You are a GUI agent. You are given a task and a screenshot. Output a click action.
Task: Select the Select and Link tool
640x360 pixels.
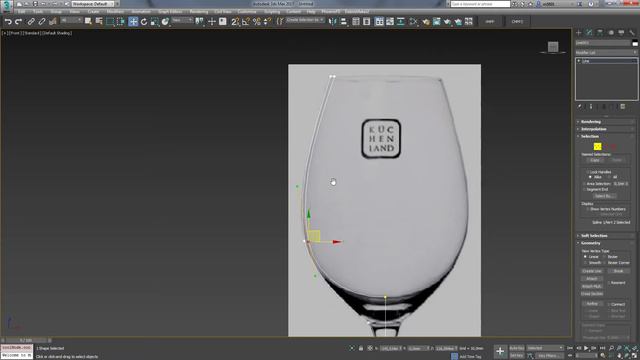point(31,22)
